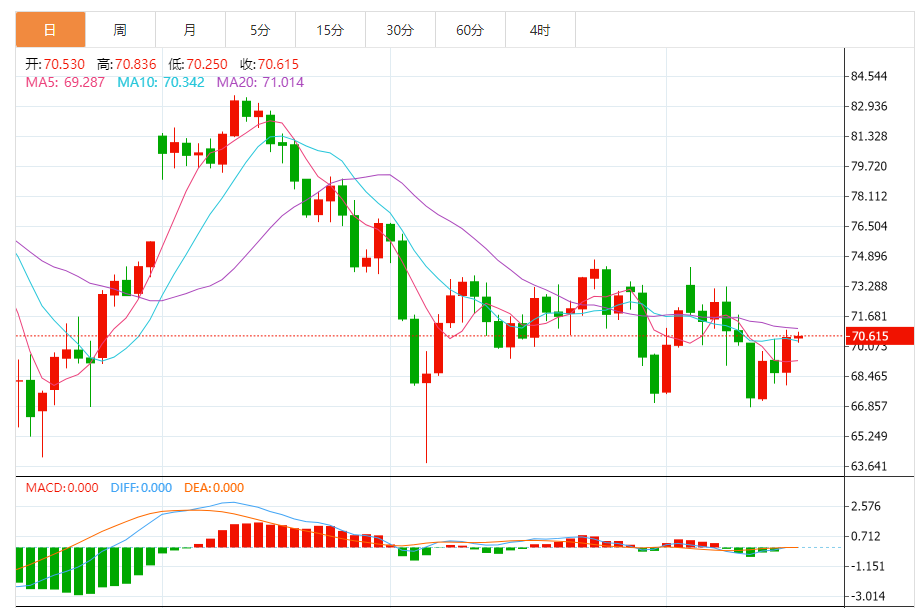Switch to the 周 weekly tab
924x608 pixels.
point(120,30)
